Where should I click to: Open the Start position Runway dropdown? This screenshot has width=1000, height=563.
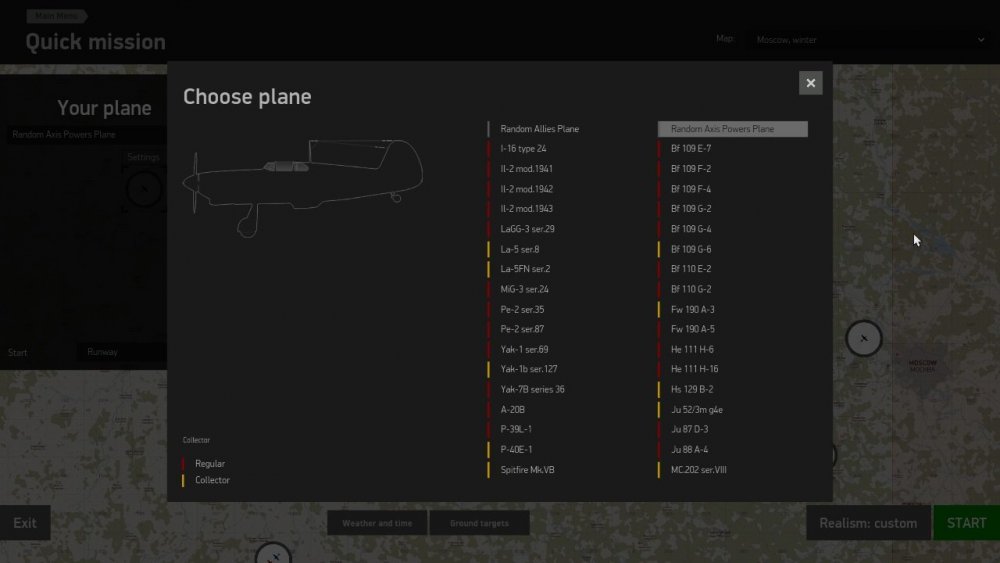[x=122, y=352]
